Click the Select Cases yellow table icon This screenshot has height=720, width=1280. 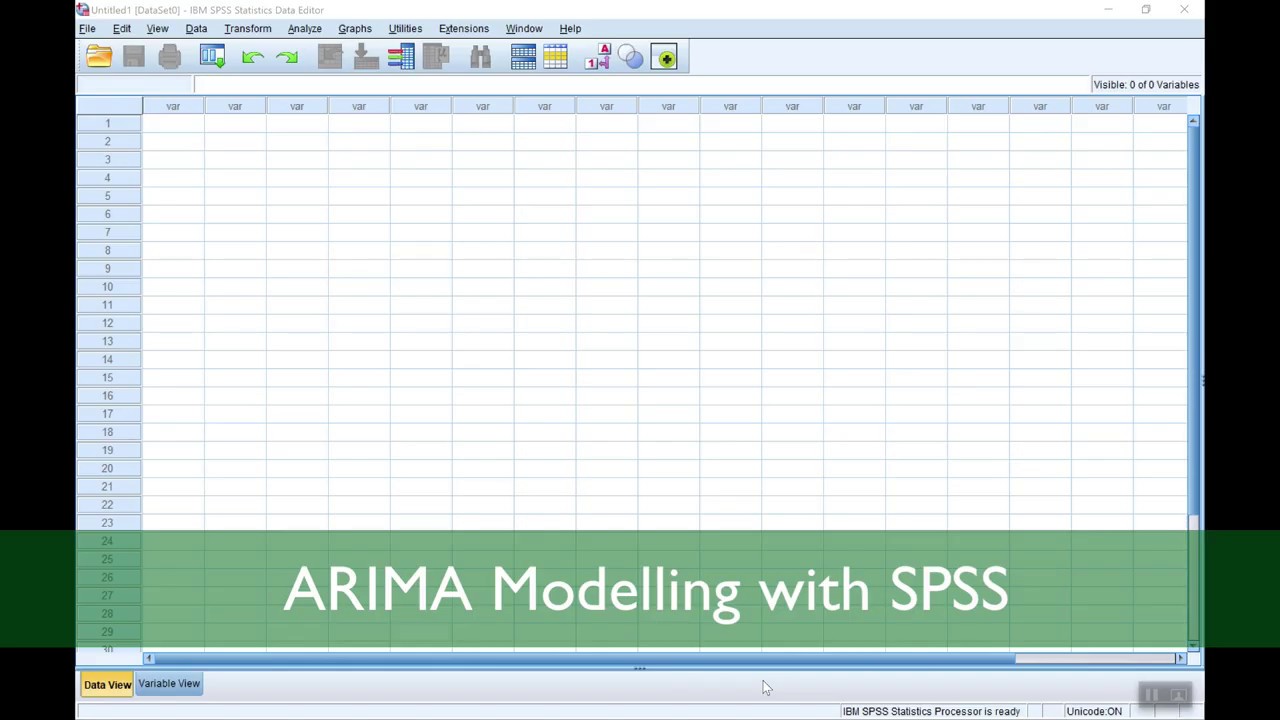pos(556,58)
